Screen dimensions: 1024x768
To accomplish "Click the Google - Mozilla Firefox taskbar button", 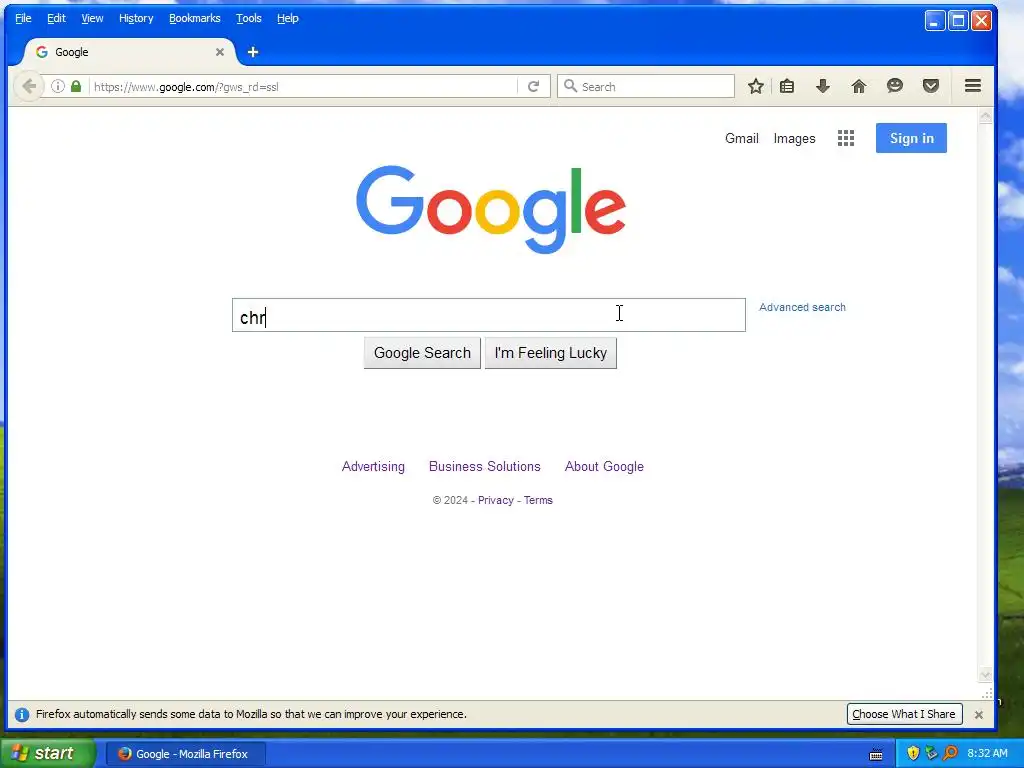I will click(186, 754).
